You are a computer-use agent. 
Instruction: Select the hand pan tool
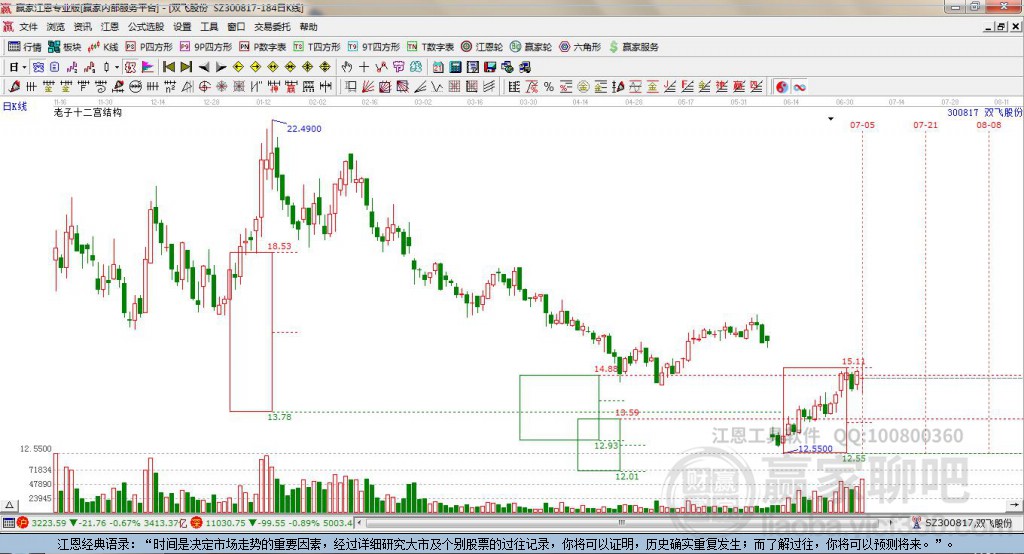point(347,67)
